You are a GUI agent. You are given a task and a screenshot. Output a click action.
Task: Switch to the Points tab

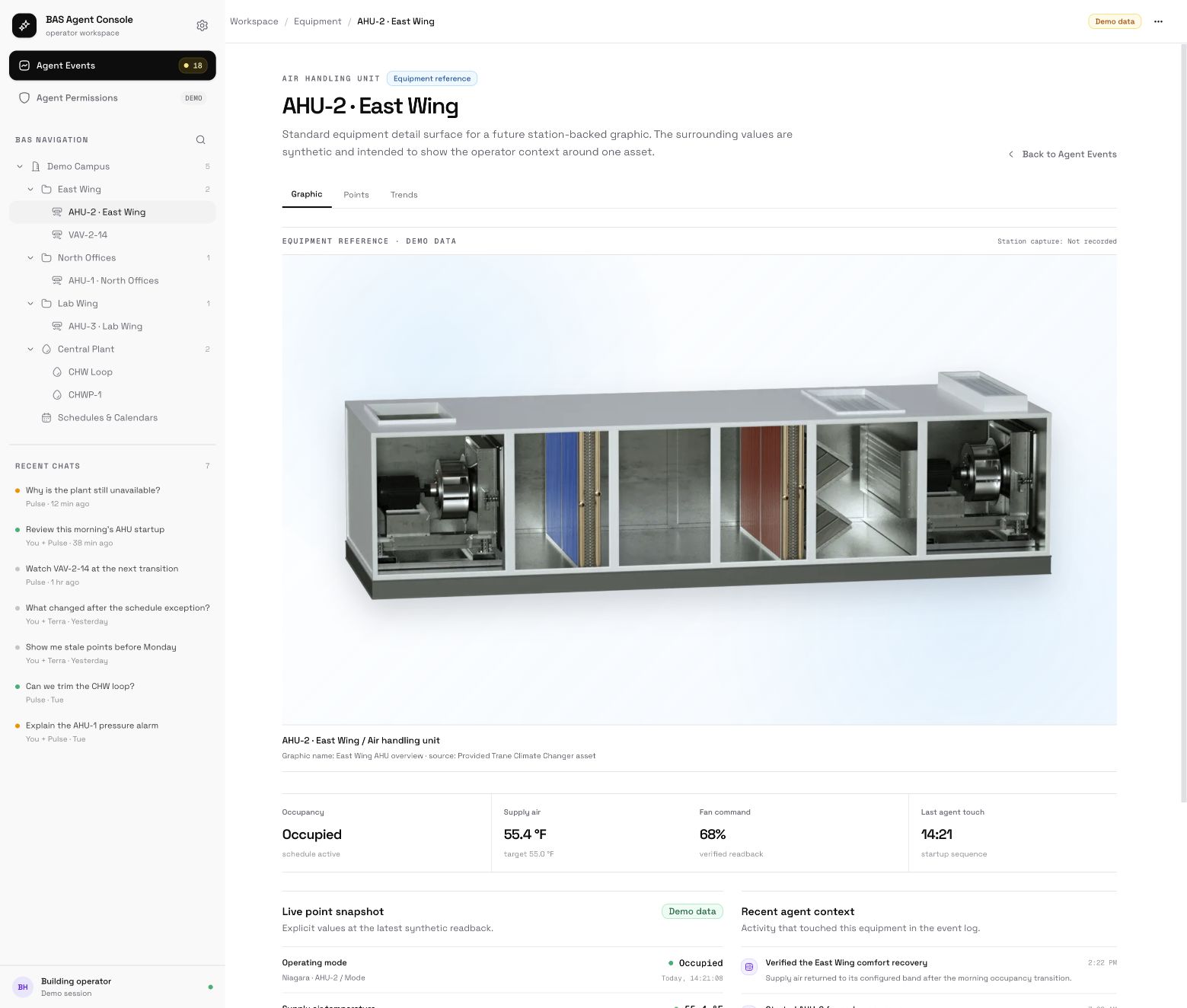(356, 195)
